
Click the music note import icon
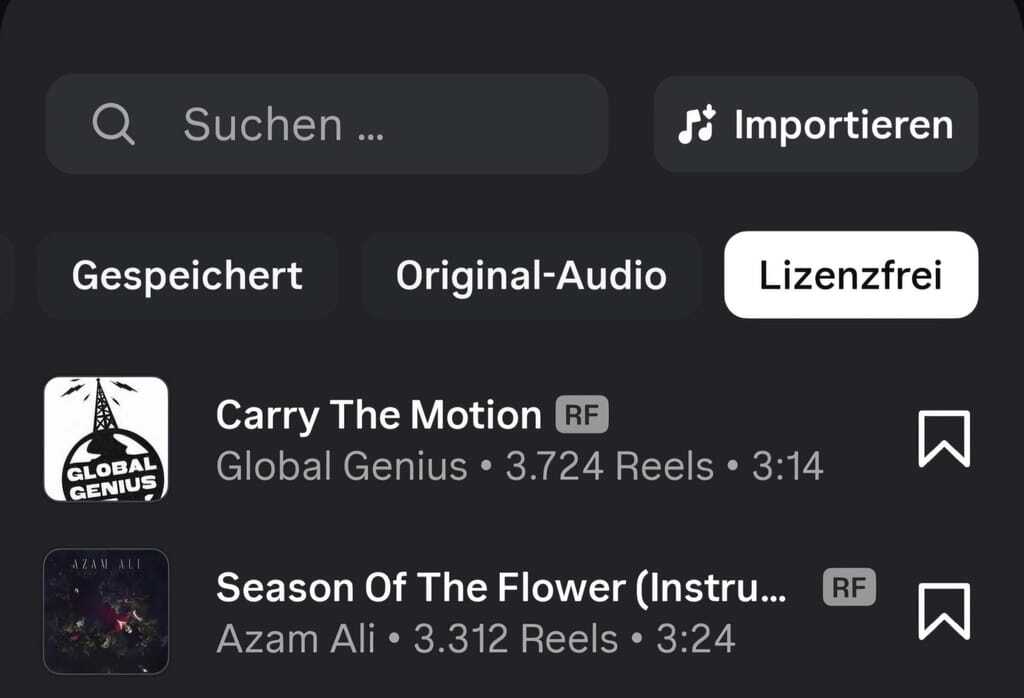pos(697,125)
